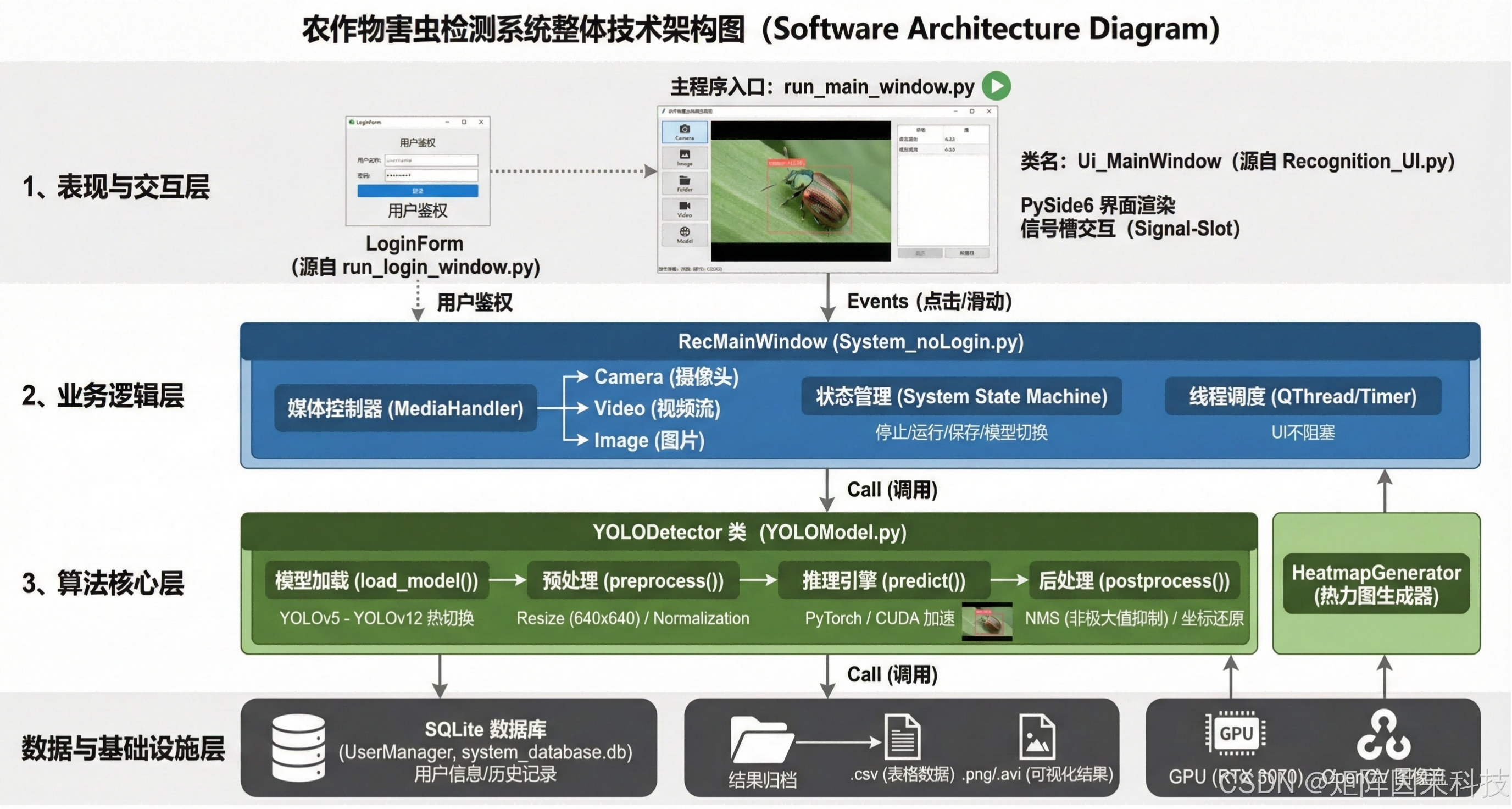This screenshot has height=809, width=1512.
Task: Click the 推理引擎 (predict()) box
Action: (x=884, y=580)
